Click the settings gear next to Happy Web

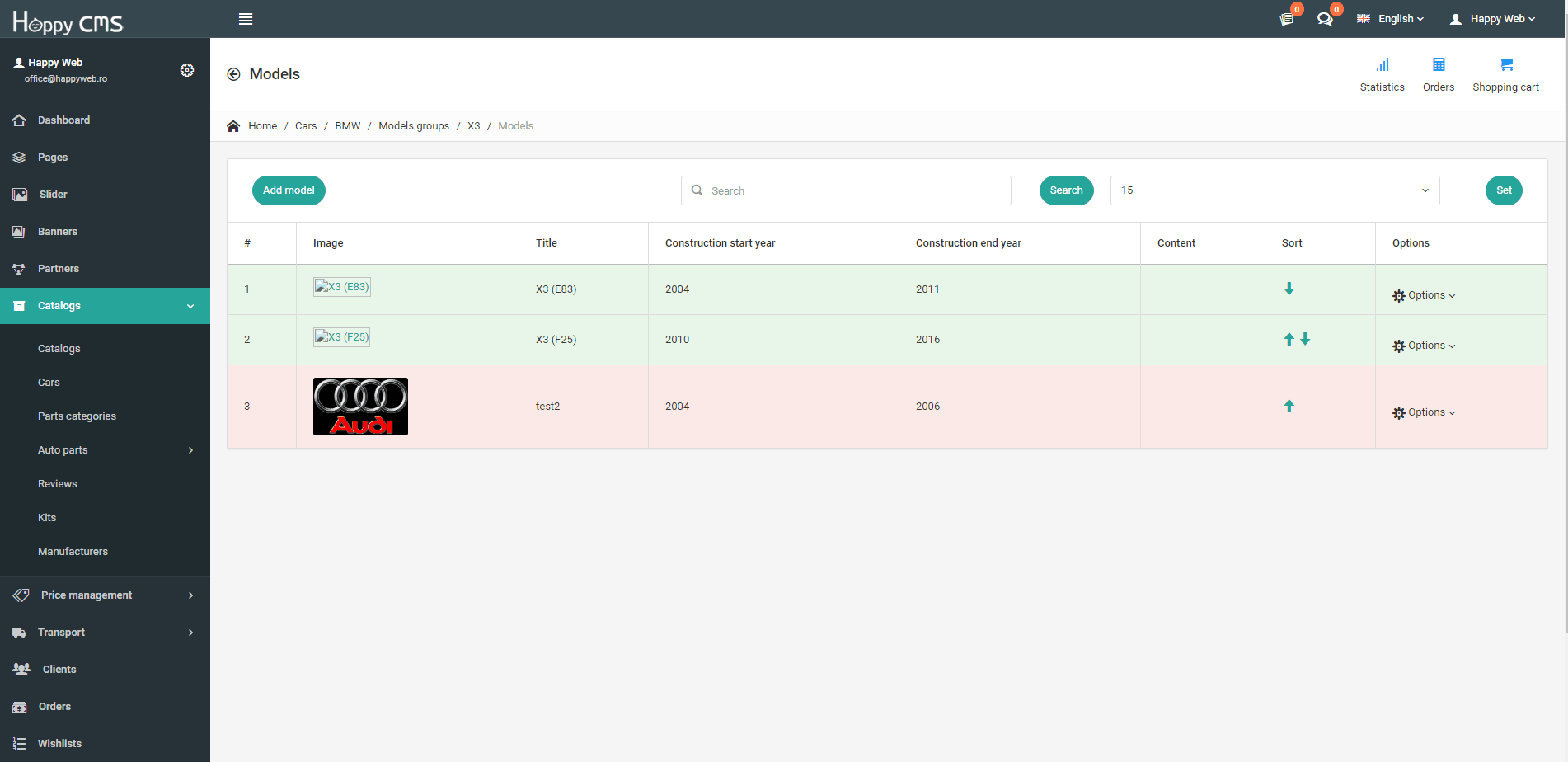(x=187, y=70)
